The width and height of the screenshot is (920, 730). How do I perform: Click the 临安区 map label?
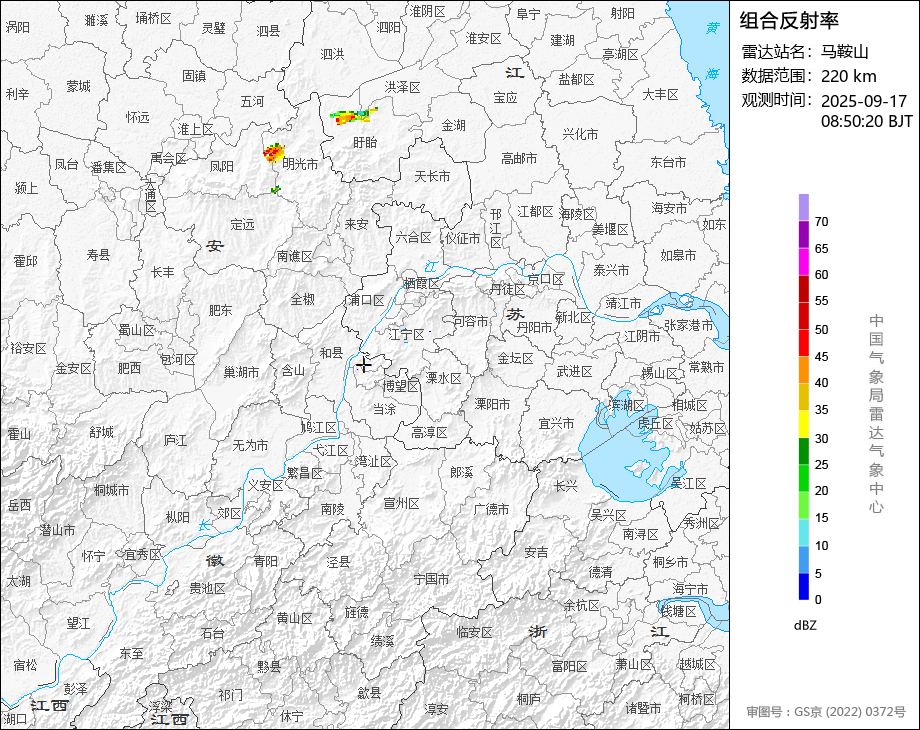(474, 632)
